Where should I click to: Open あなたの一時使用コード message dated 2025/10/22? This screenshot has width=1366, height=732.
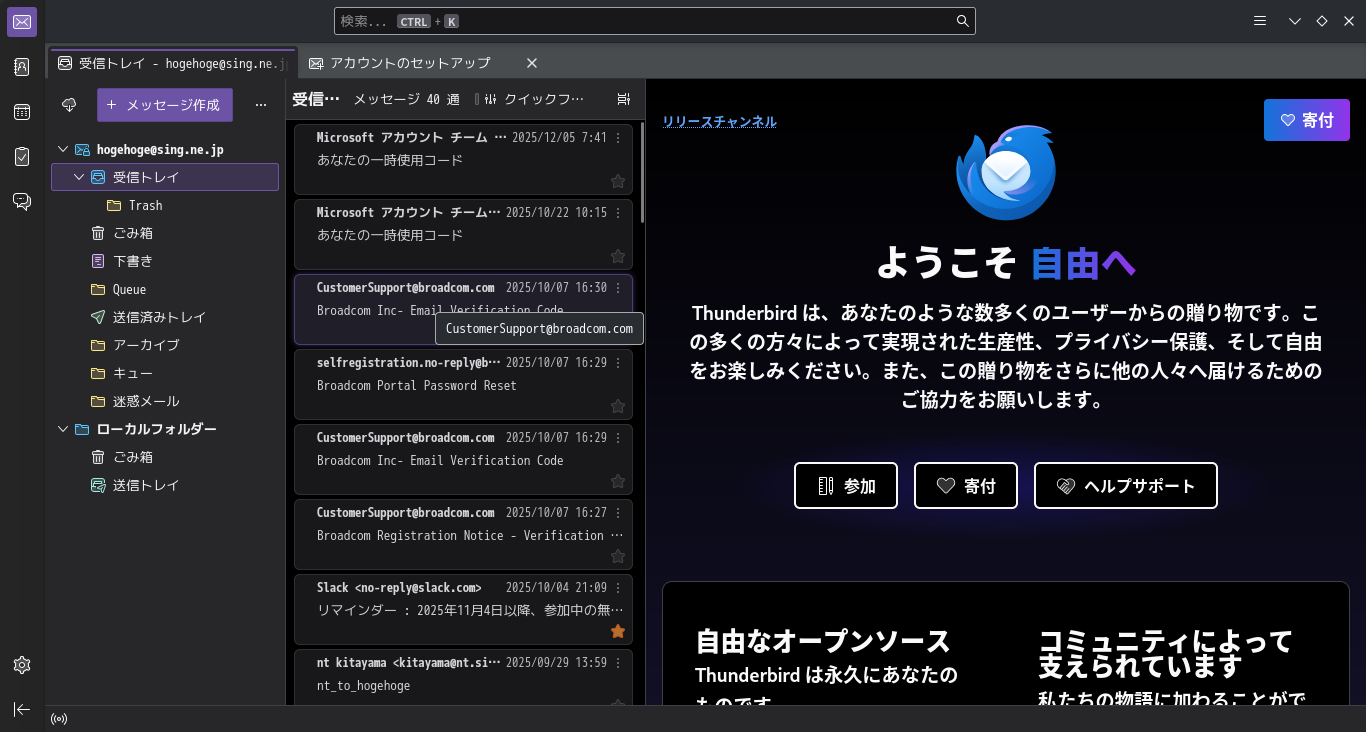463,234
